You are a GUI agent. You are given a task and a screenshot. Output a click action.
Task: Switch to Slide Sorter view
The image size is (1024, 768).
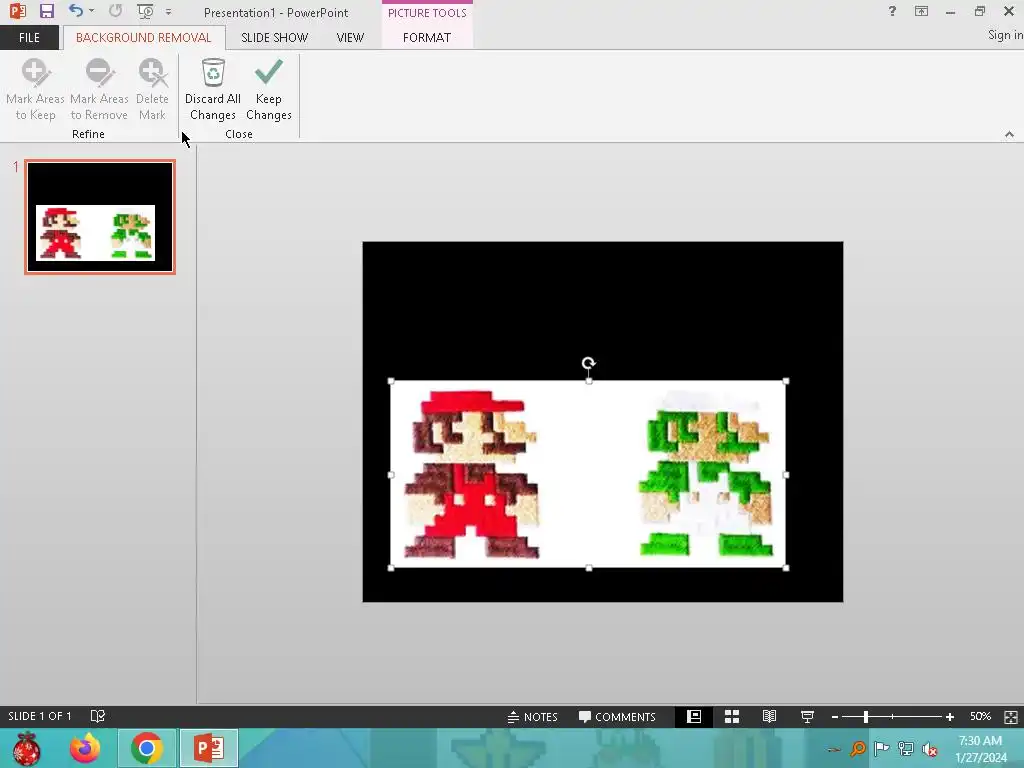click(731, 716)
